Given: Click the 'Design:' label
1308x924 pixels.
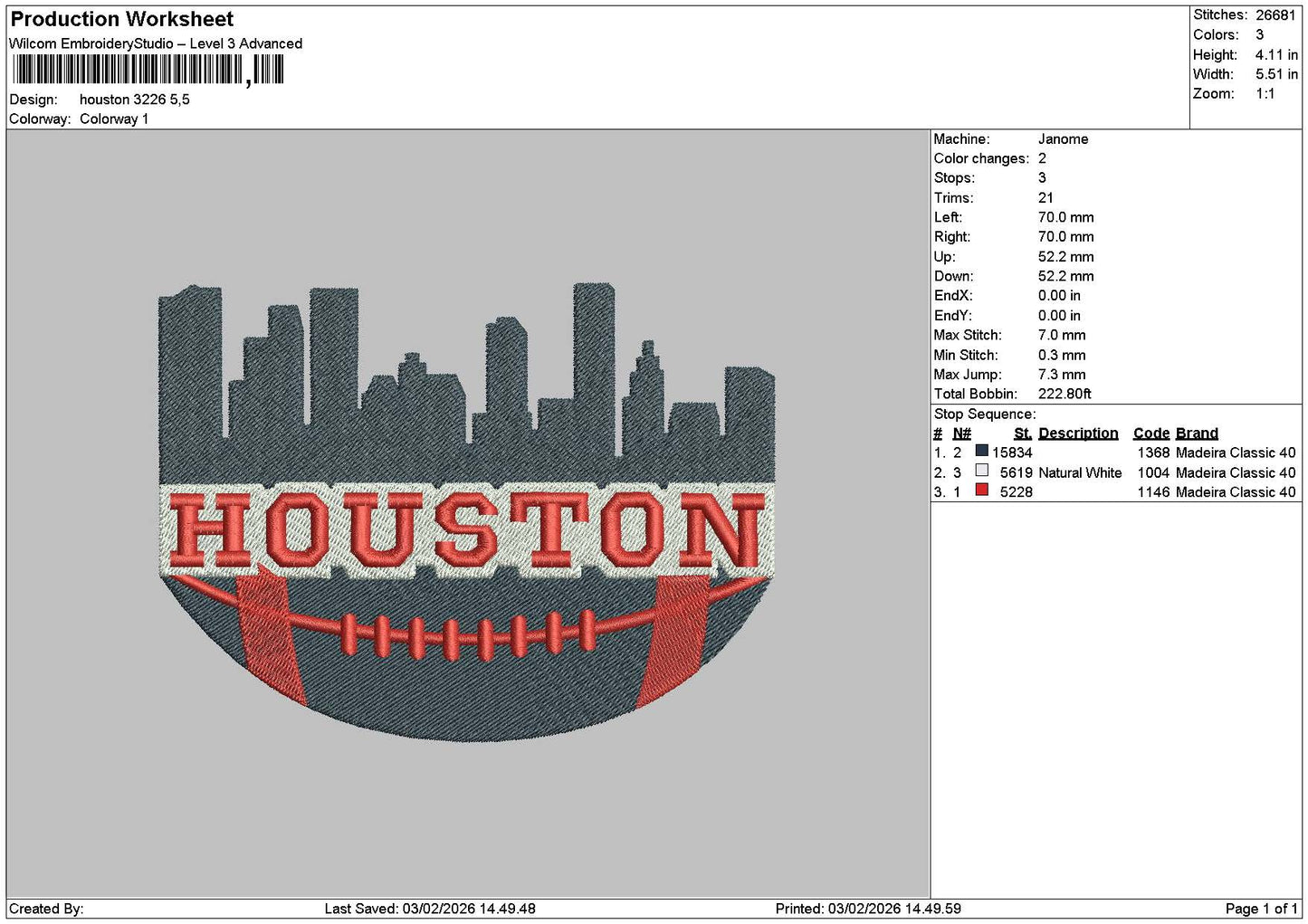Looking at the screenshot, I should 33,100.
